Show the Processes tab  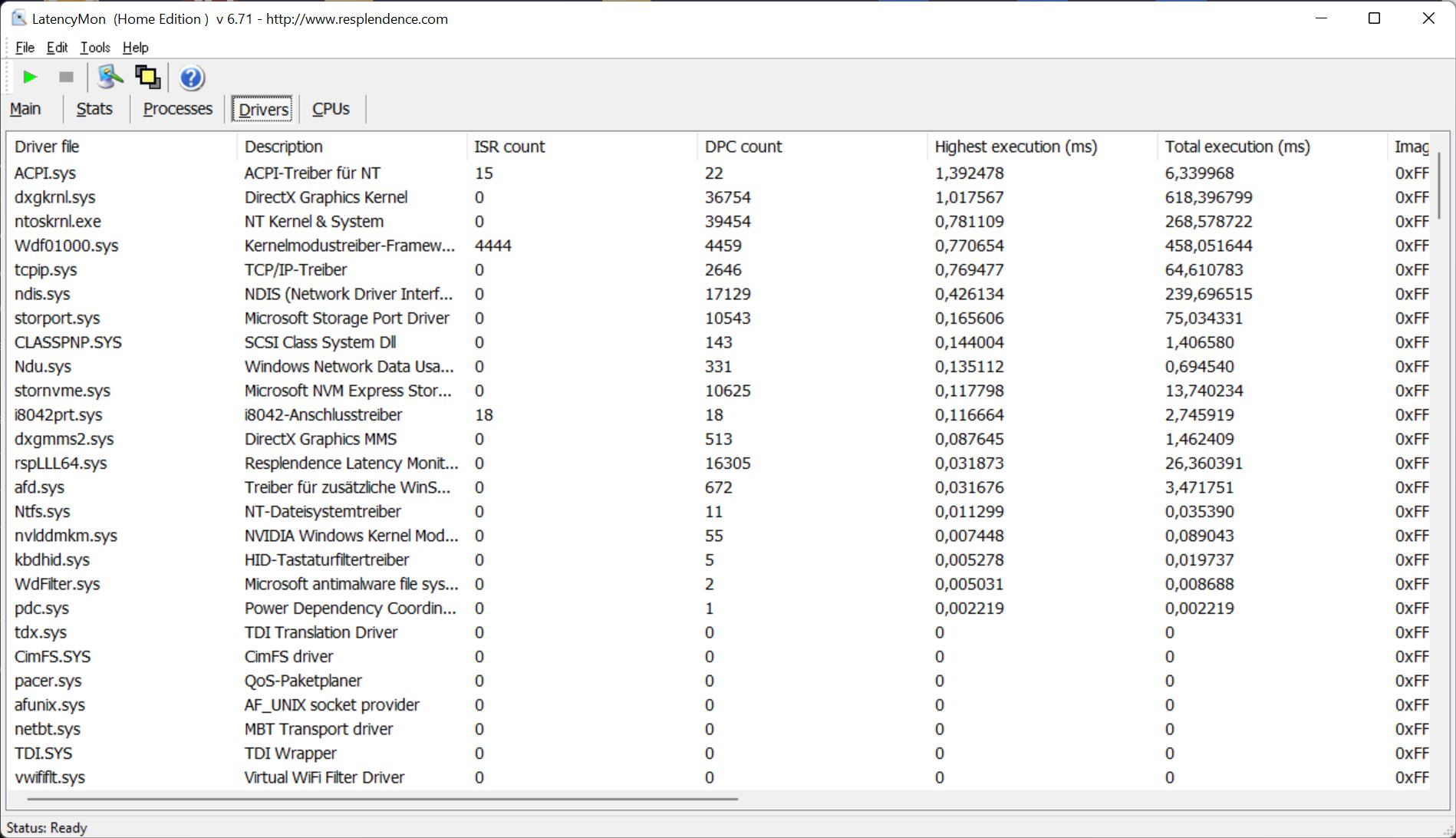tap(177, 109)
